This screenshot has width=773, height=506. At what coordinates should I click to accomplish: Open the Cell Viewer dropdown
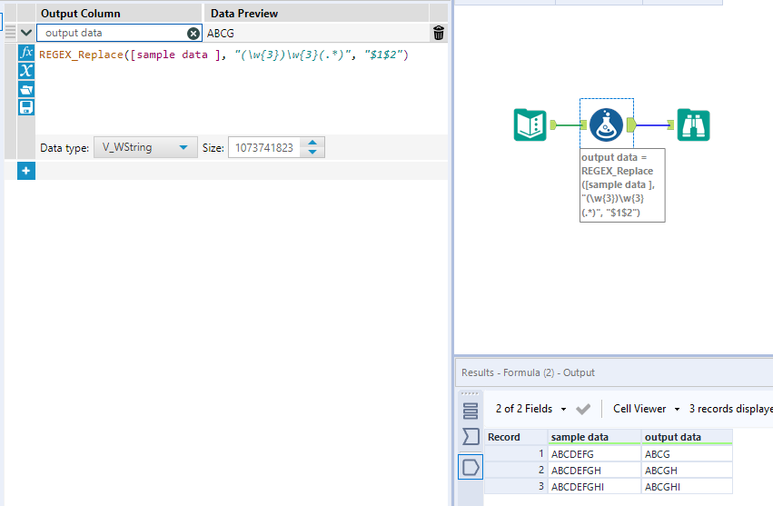tap(646, 409)
